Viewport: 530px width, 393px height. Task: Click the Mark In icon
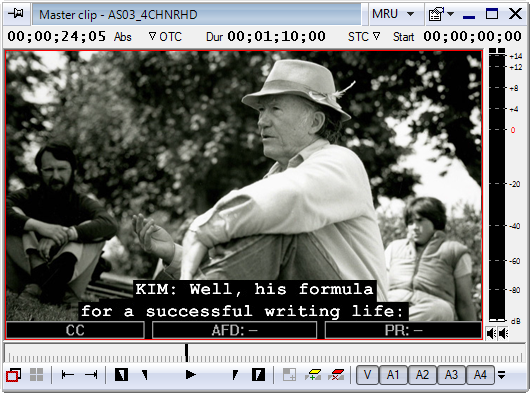point(121,374)
